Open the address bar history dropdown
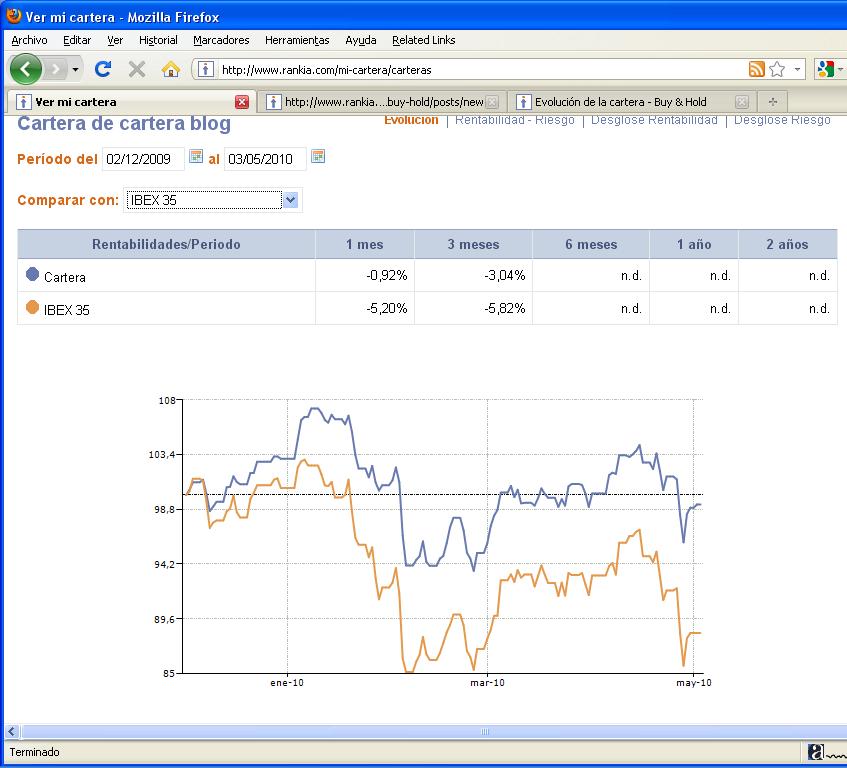The height and width of the screenshot is (768, 847). coord(797,70)
